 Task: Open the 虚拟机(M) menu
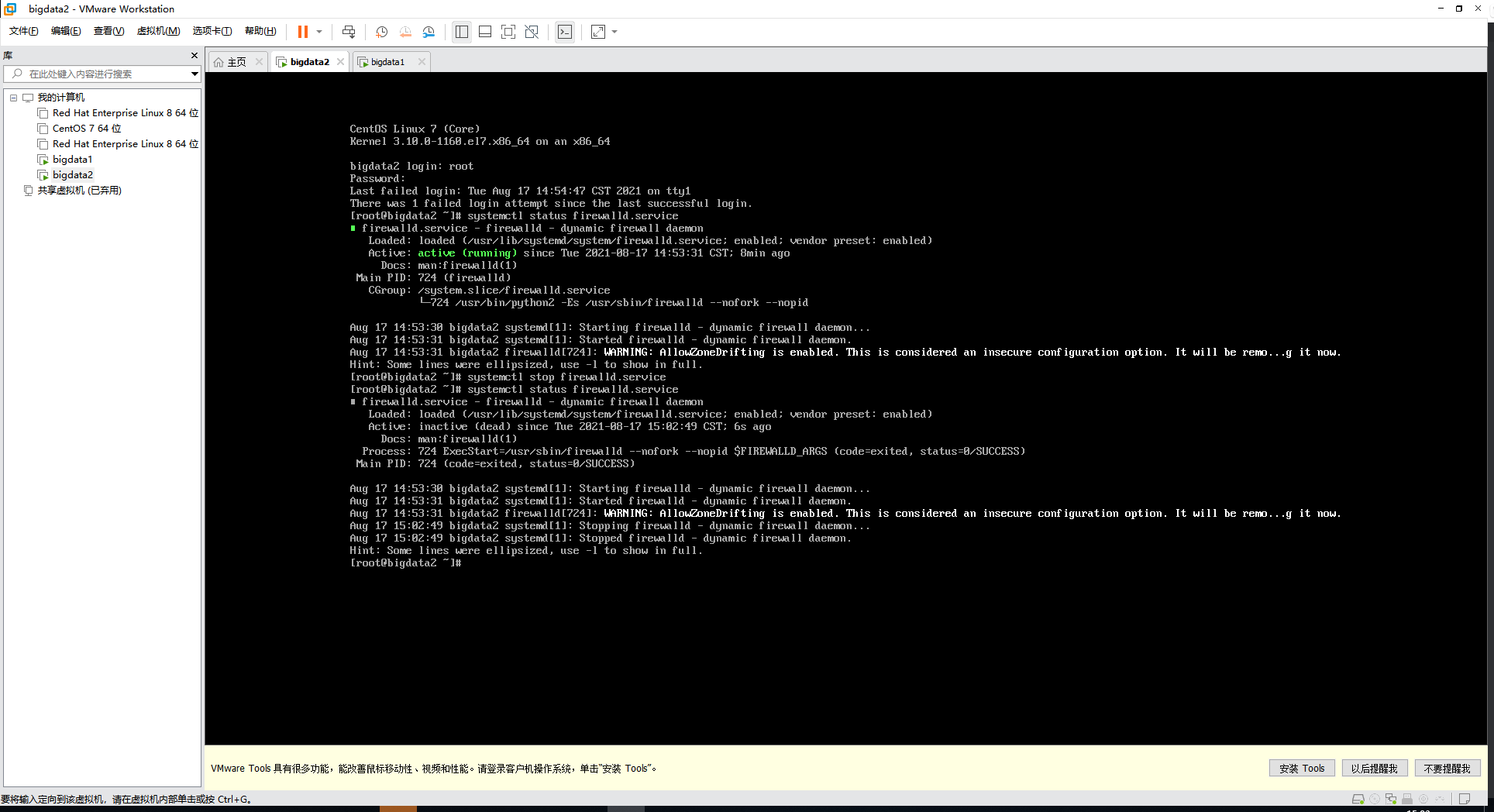point(158,32)
